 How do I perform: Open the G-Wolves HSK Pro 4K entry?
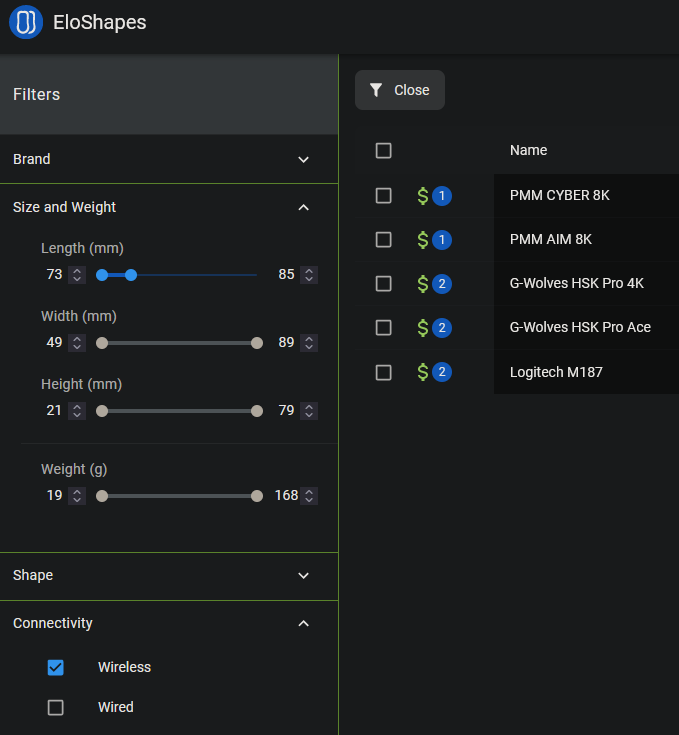pyautogui.click(x=576, y=283)
